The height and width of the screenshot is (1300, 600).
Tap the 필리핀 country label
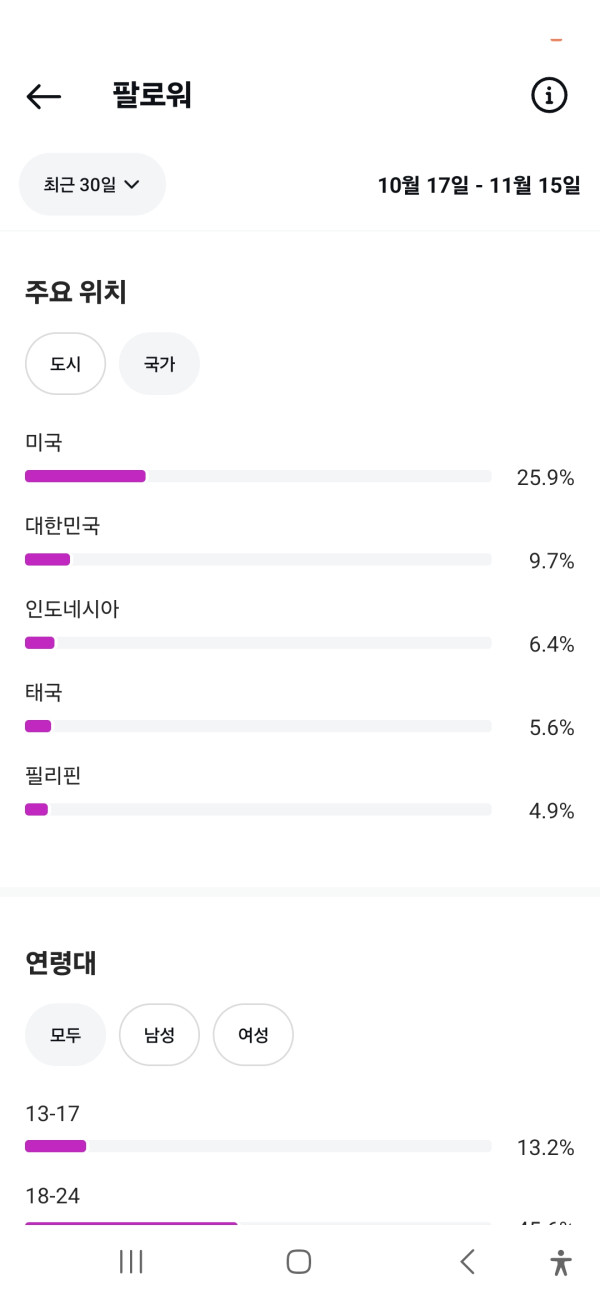[x=53, y=775]
